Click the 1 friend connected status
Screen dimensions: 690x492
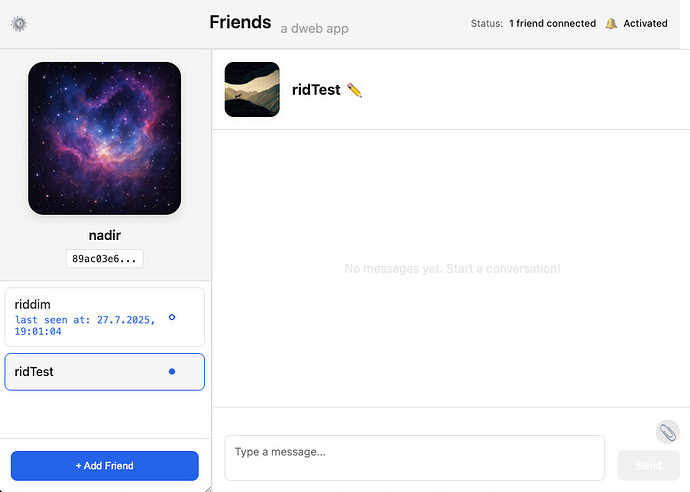point(552,23)
